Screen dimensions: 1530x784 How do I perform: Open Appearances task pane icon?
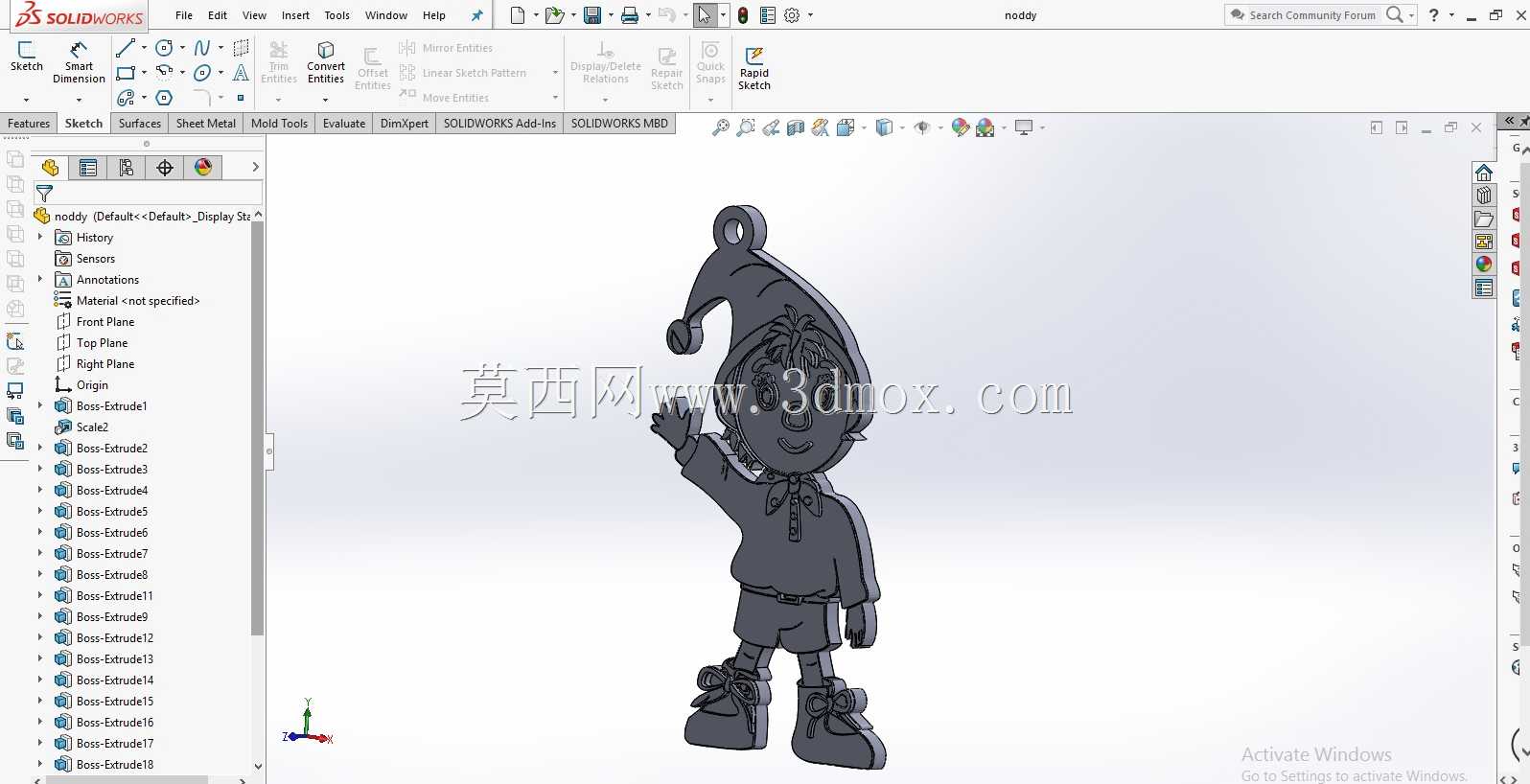(1484, 265)
